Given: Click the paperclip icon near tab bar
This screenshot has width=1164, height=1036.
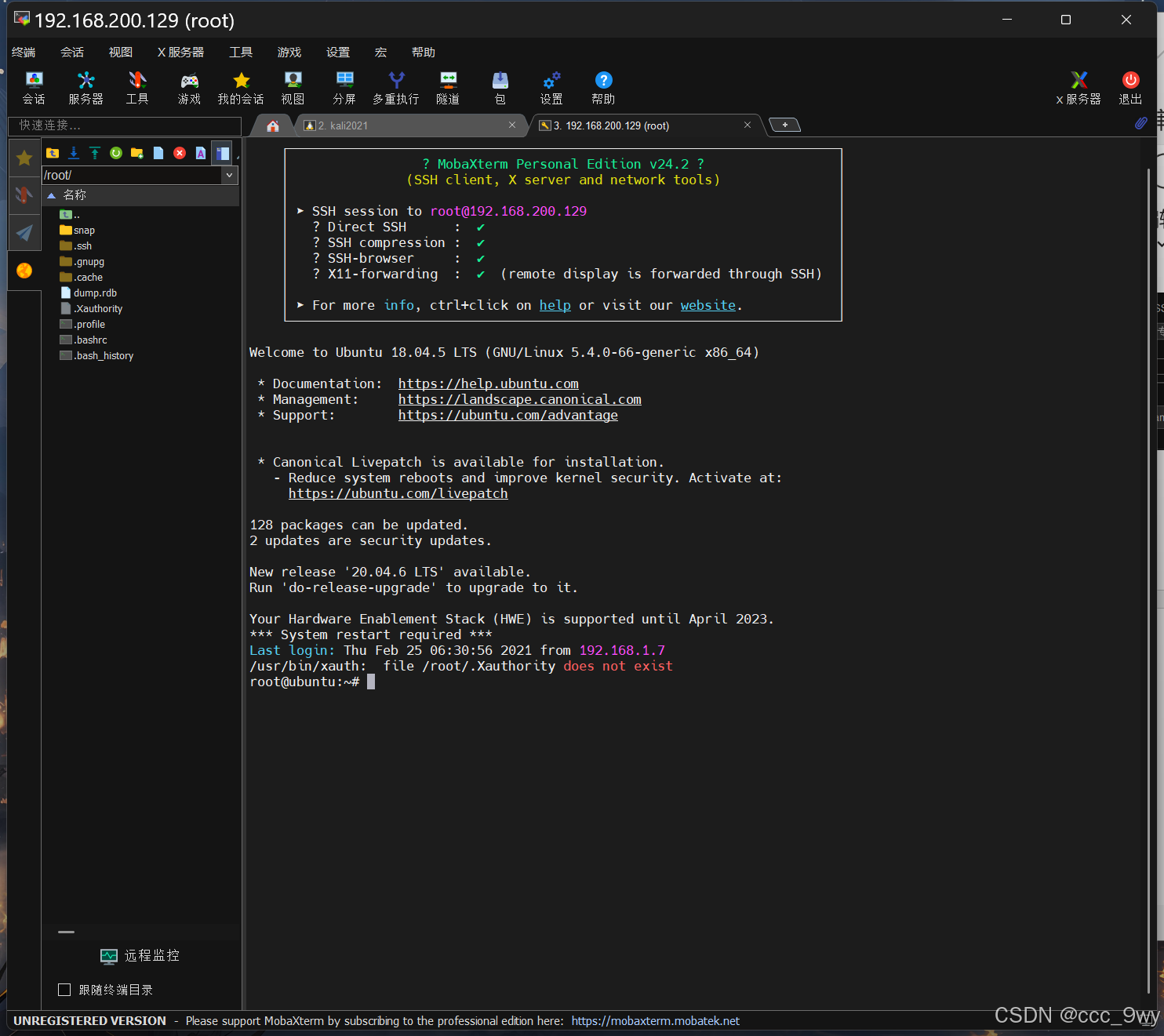Looking at the screenshot, I should click(1141, 123).
